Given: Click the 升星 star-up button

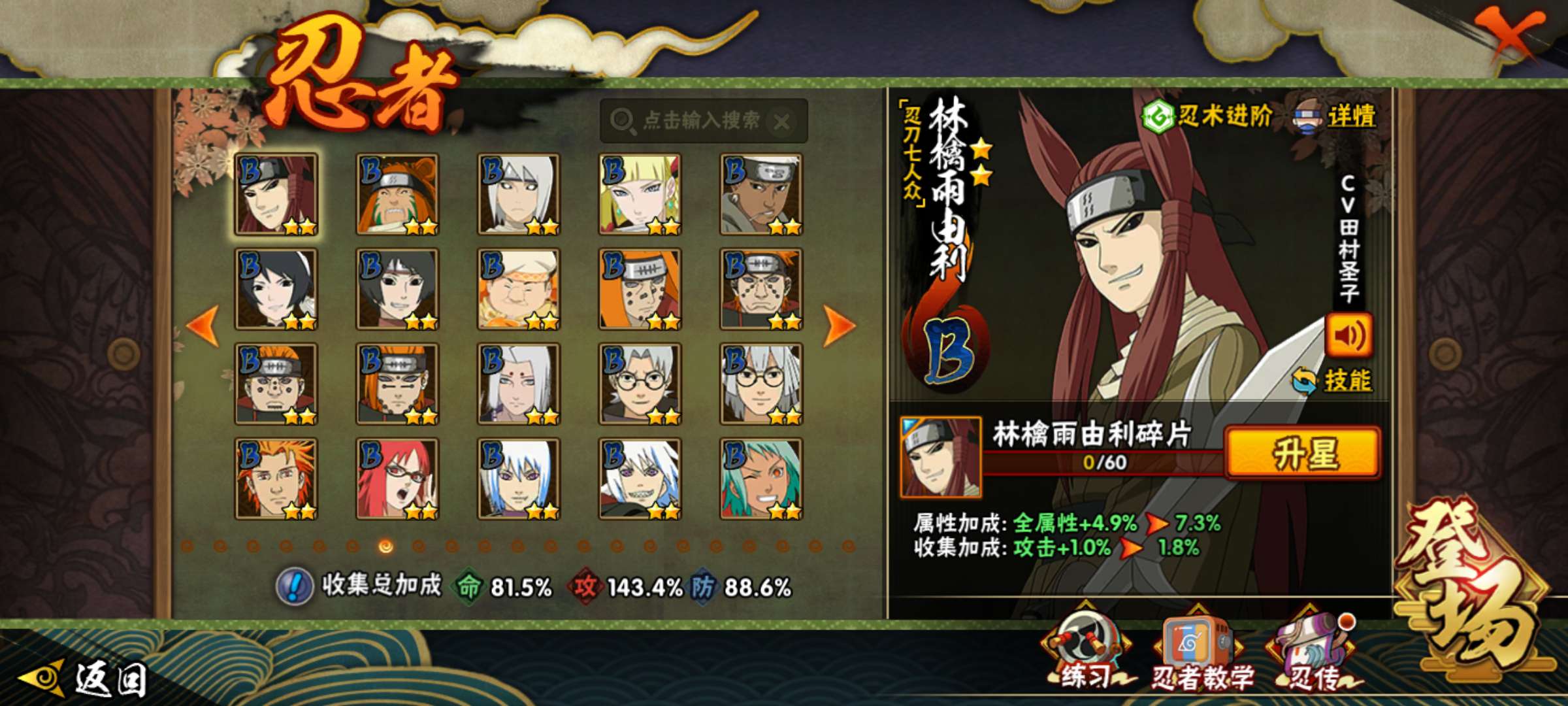Looking at the screenshot, I should pos(1303,453).
